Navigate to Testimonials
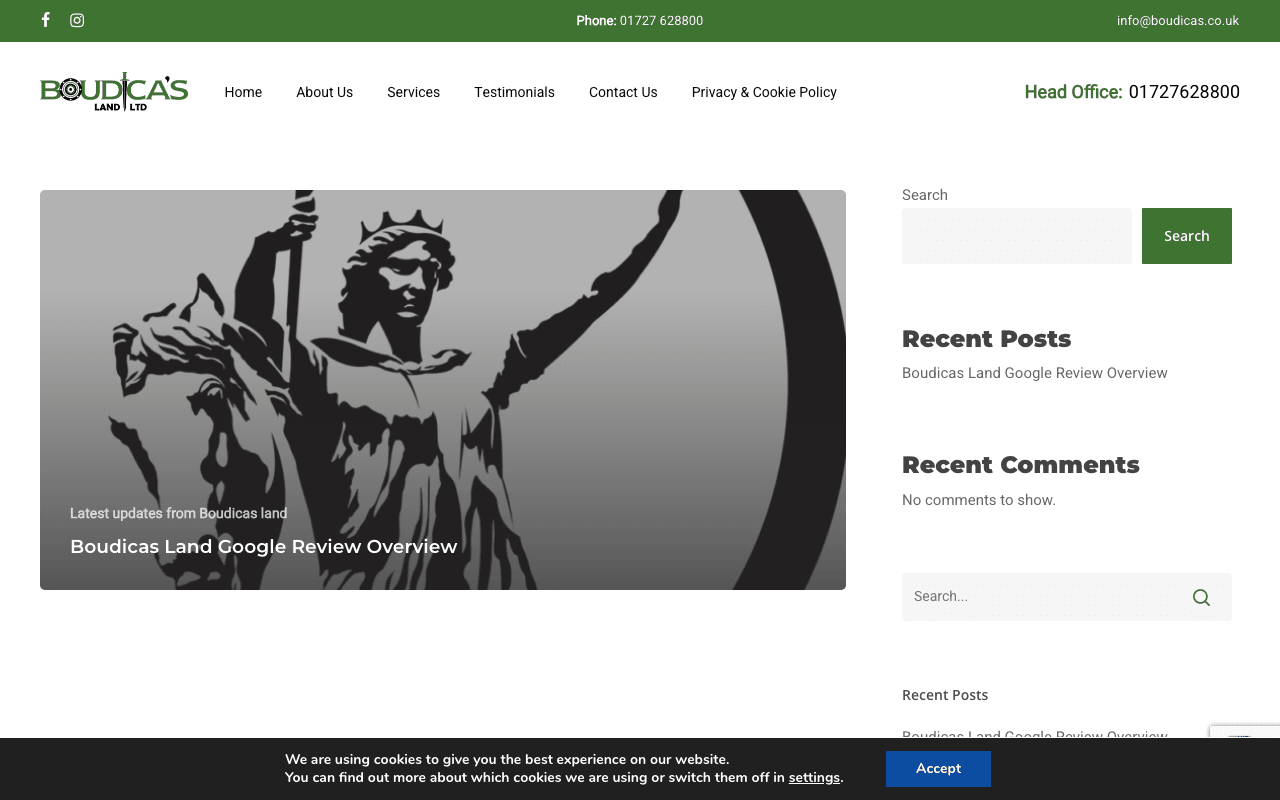 pos(514,92)
